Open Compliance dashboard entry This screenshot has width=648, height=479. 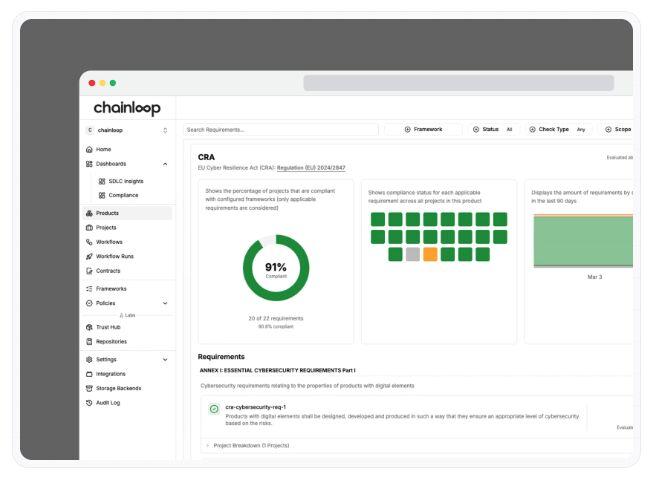[124, 195]
